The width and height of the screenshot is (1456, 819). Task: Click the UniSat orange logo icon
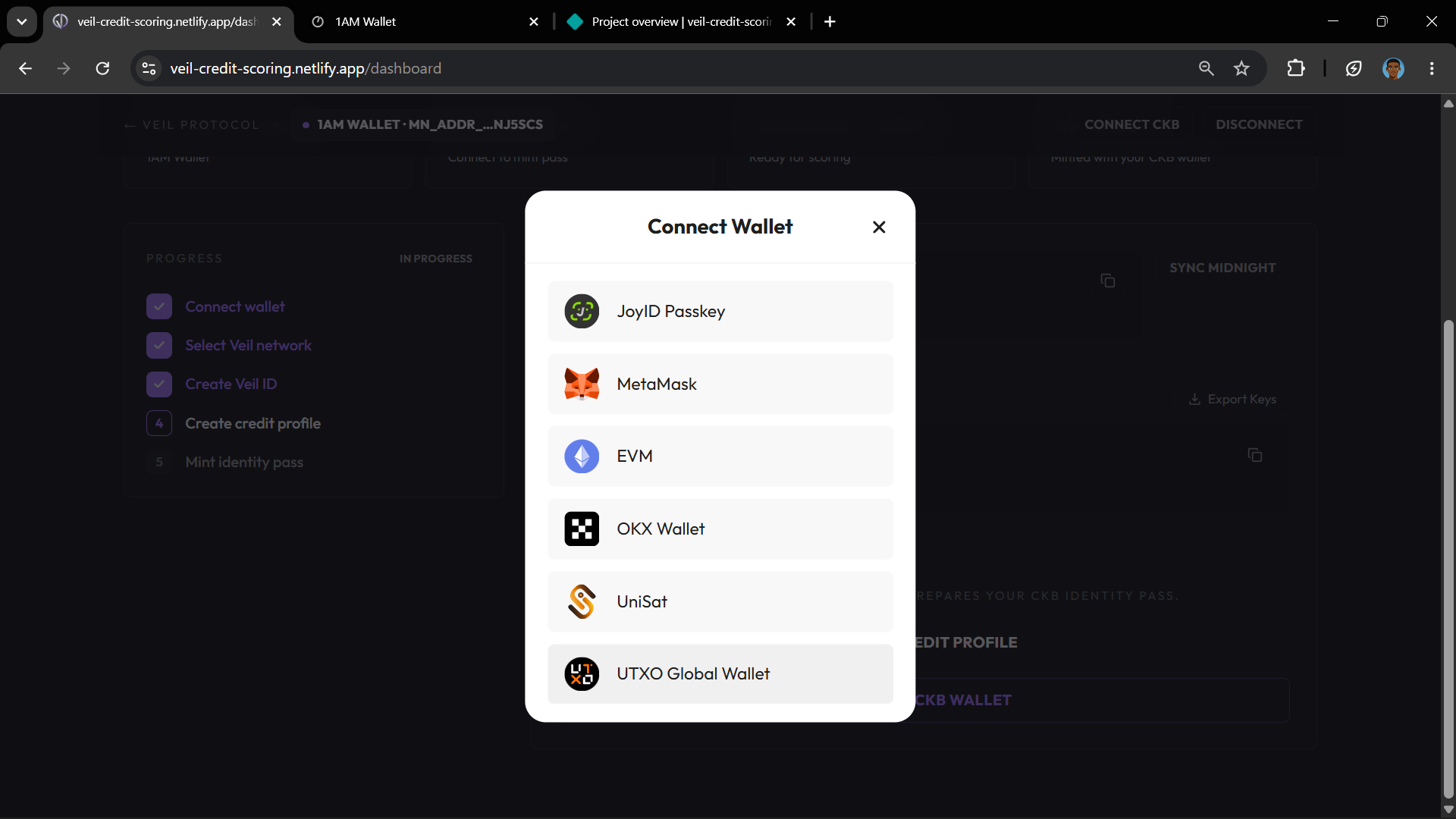click(x=582, y=601)
